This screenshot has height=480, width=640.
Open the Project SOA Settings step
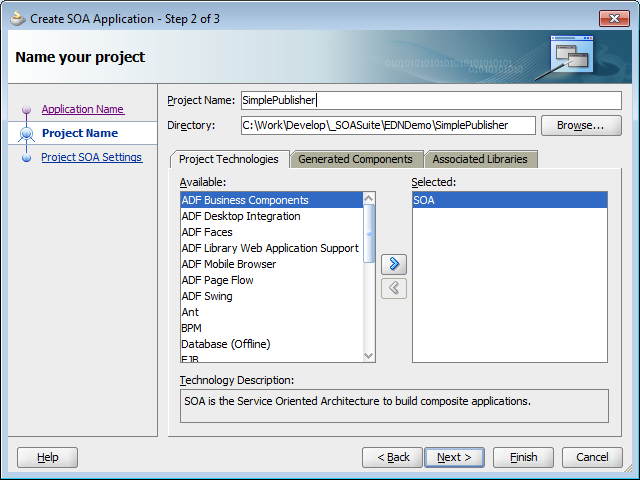coord(91,157)
